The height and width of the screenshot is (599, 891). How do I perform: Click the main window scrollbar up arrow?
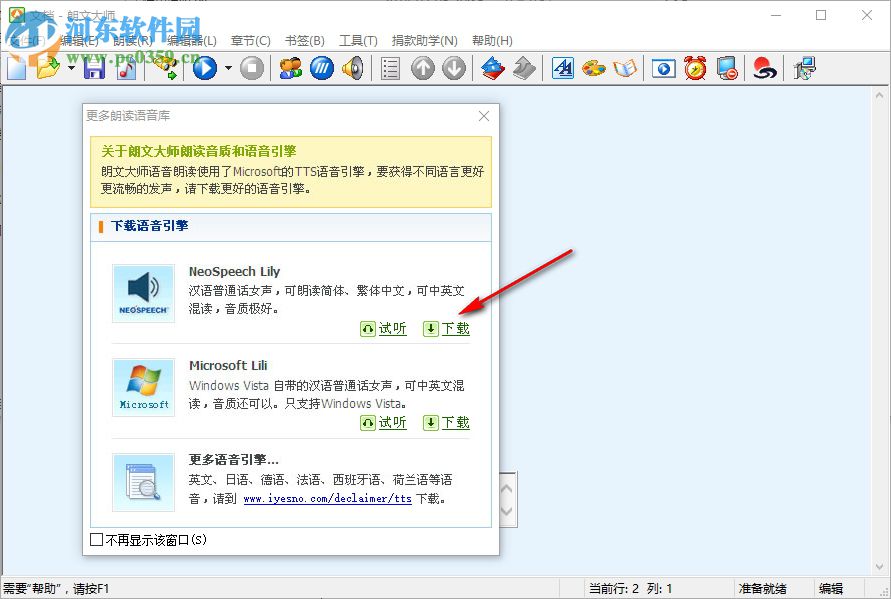click(880, 96)
